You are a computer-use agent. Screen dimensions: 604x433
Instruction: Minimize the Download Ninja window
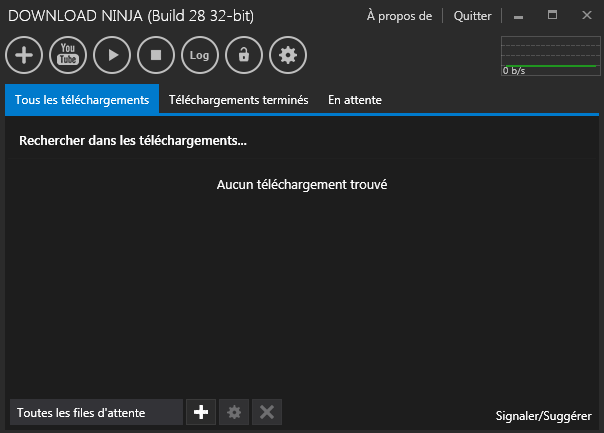click(518, 16)
